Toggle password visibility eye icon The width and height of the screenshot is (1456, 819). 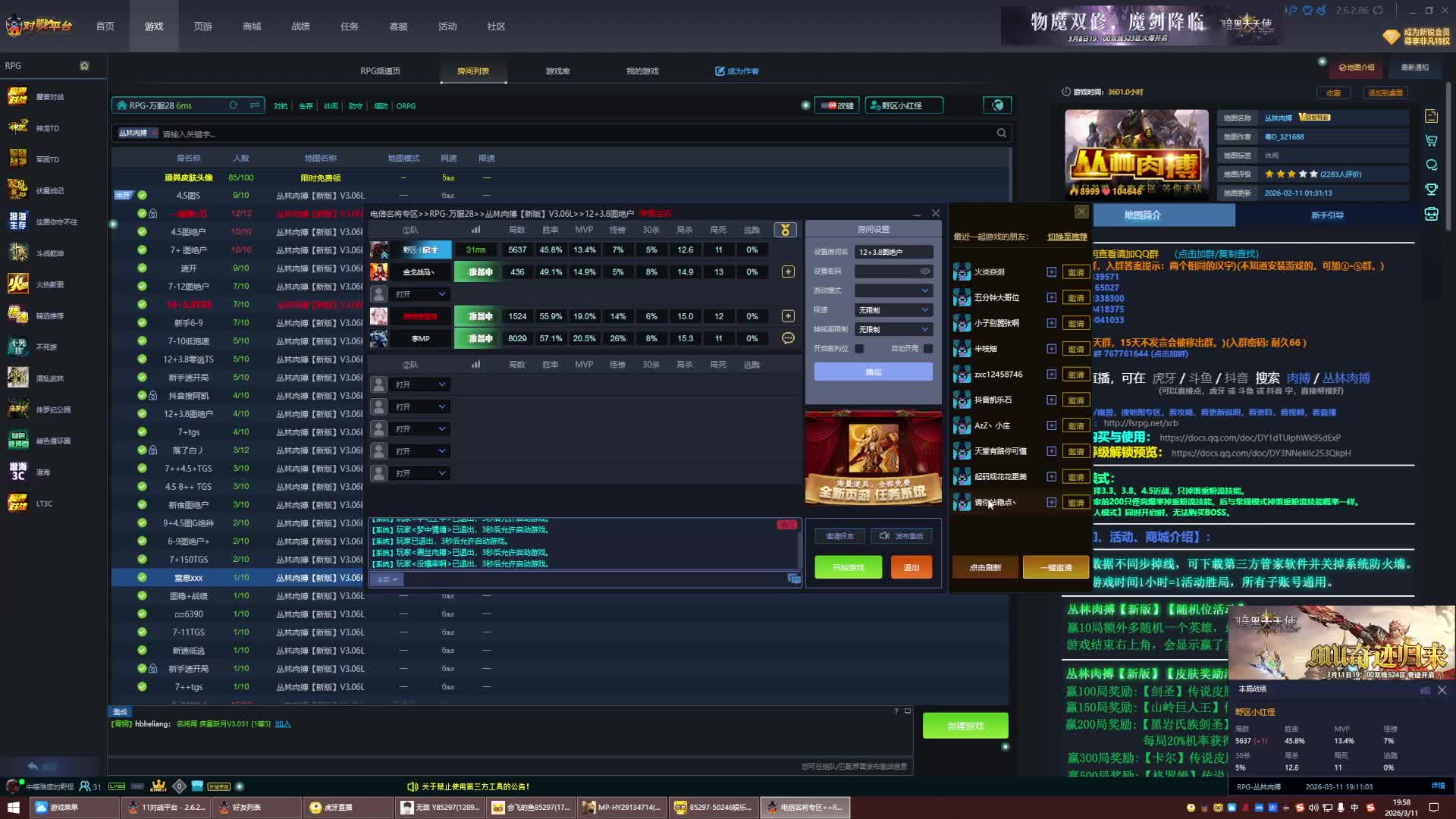coord(924,271)
